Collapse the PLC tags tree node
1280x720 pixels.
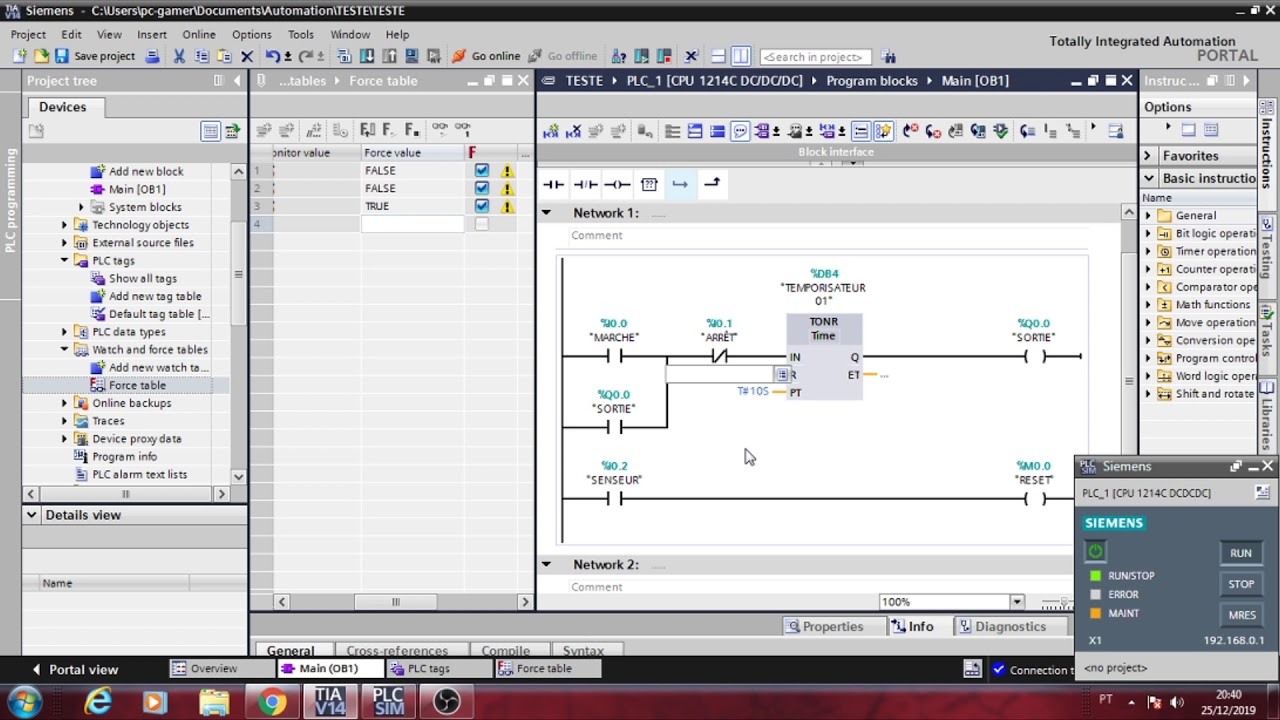click(x=65, y=261)
